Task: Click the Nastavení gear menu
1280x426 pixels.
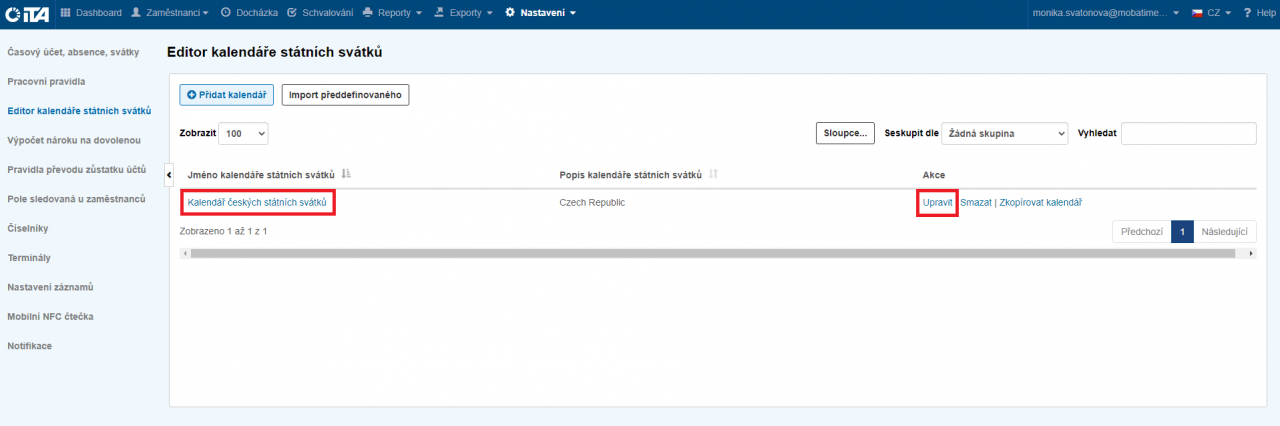Action: click(x=541, y=13)
